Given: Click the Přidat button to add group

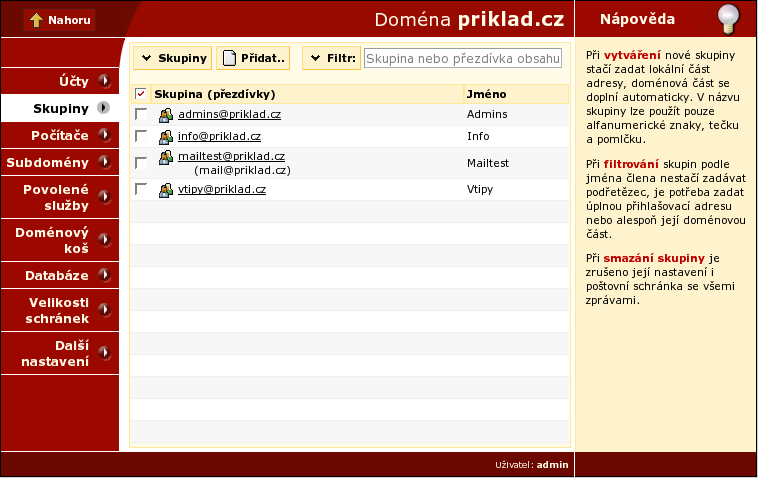Looking at the screenshot, I should pos(253,58).
